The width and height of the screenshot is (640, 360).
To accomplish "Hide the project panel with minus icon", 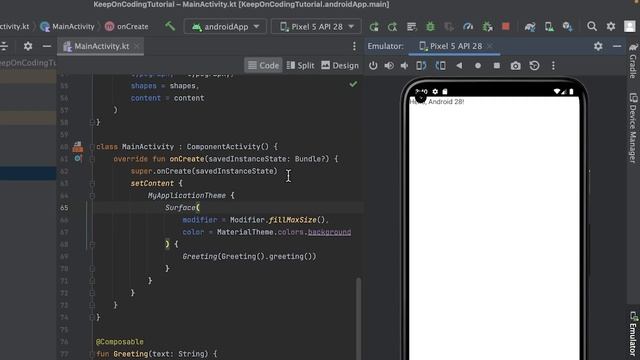I will (47, 46).
